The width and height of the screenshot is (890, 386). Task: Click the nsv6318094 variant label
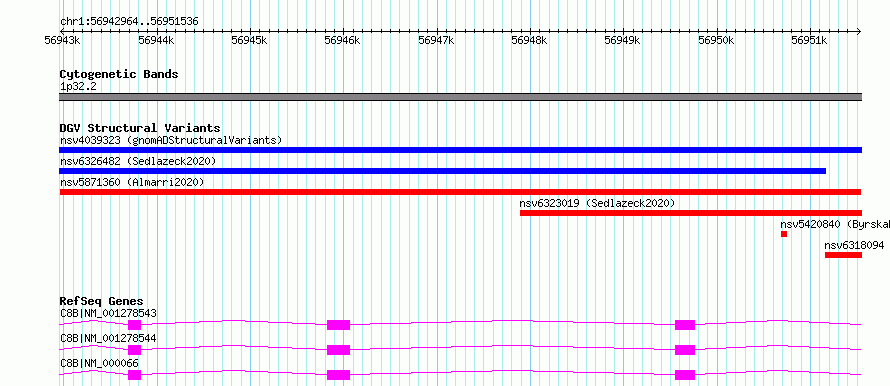point(854,246)
